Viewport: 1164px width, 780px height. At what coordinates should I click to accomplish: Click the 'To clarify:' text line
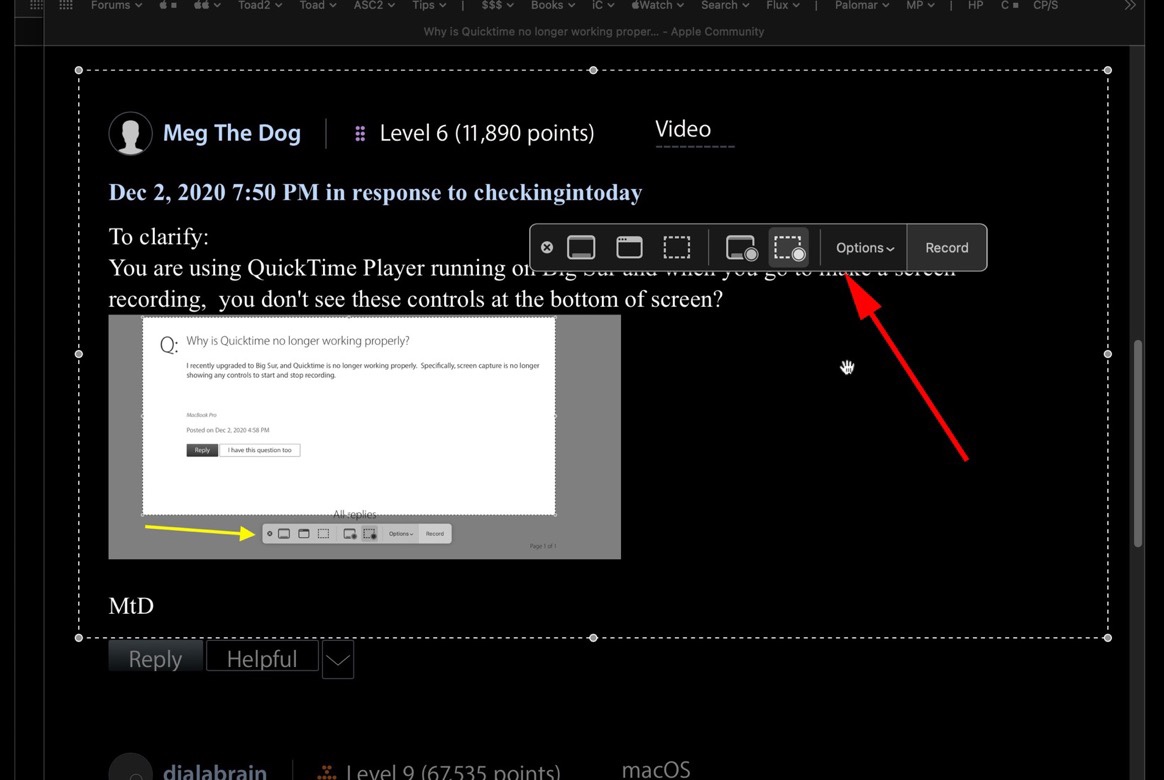(159, 237)
